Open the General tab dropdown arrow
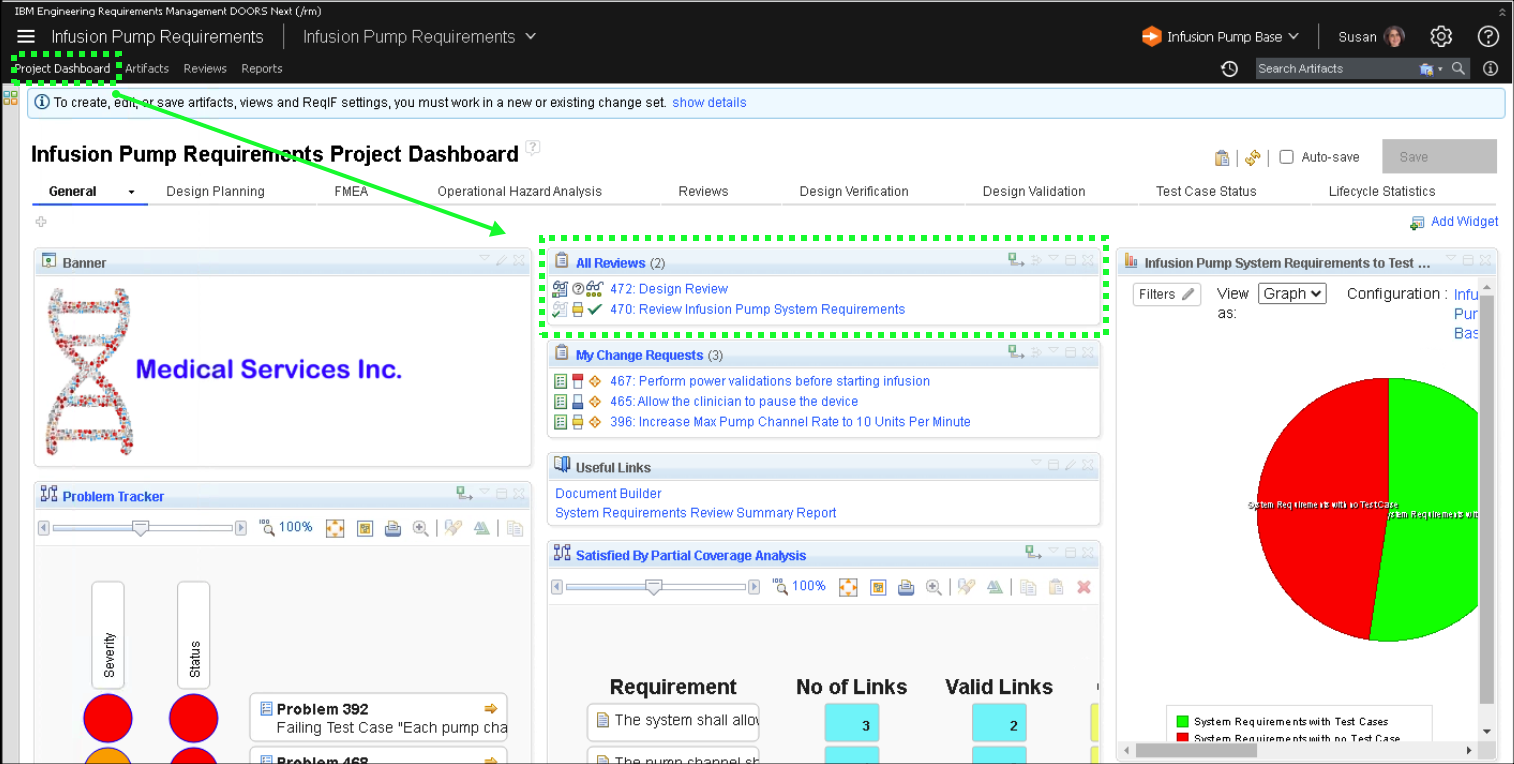This screenshot has height=764, width=1514. point(131,192)
